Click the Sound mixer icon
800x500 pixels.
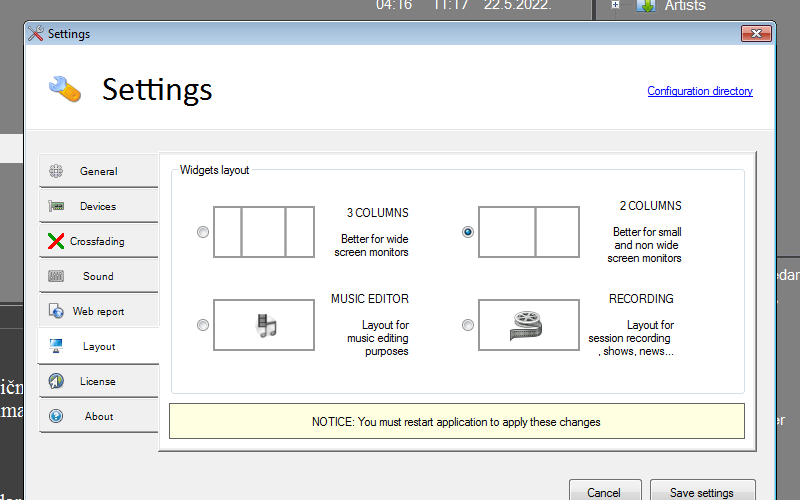pos(56,276)
